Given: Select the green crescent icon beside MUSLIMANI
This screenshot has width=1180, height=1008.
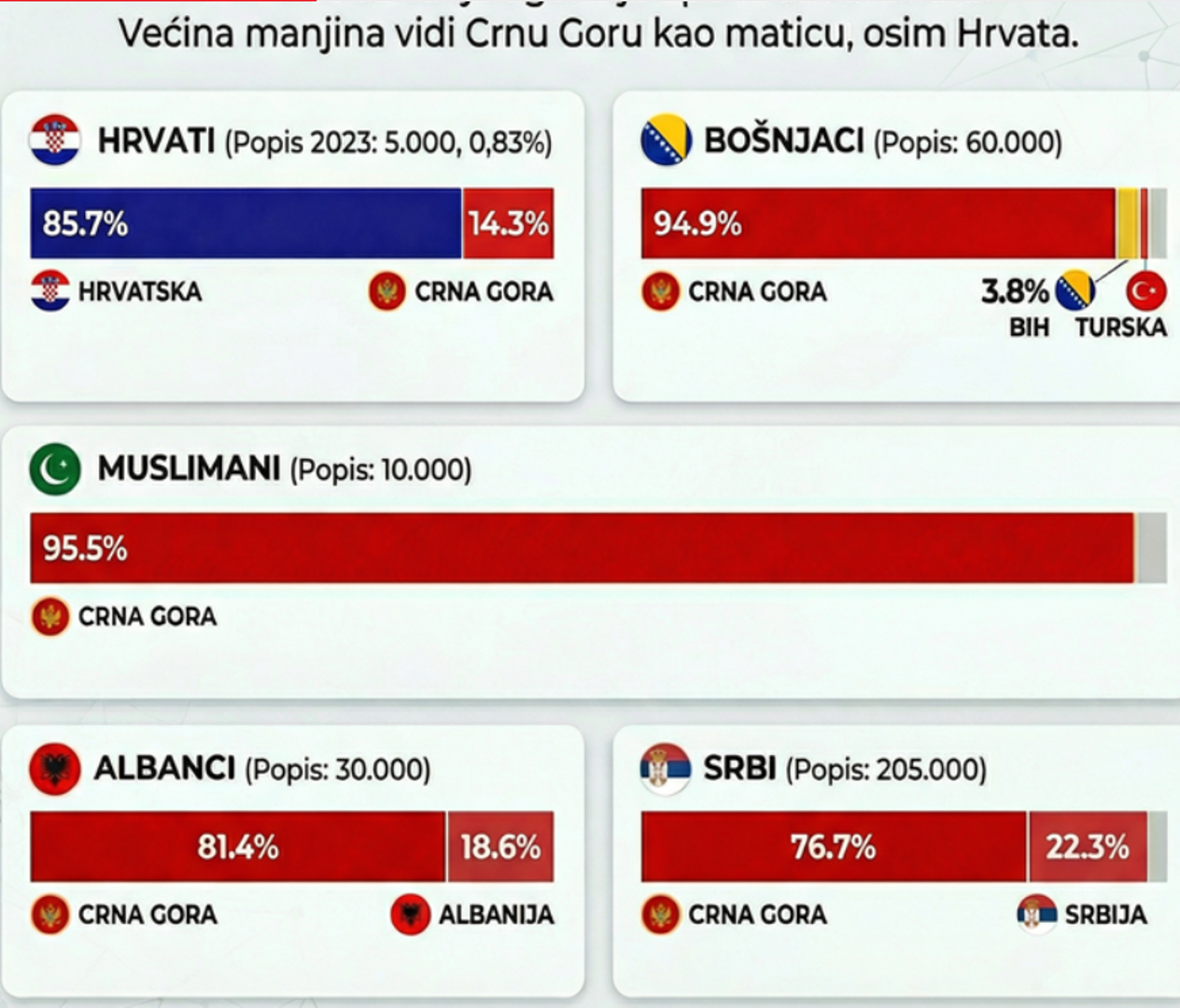Looking at the screenshot, I should click(x=54, y=469).
